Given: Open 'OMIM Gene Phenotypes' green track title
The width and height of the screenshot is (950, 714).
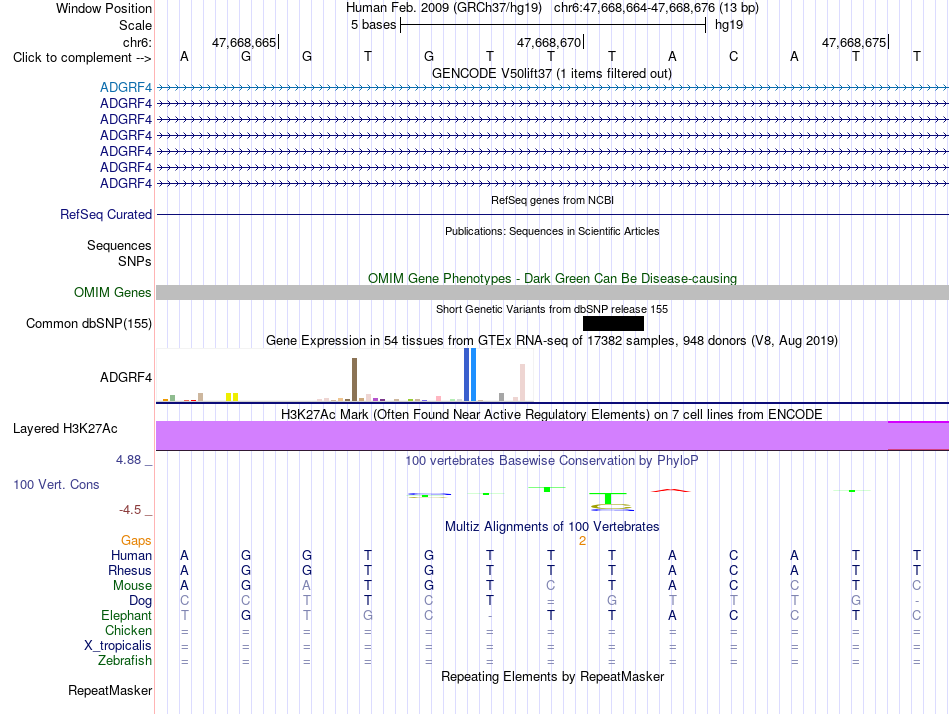Looking at the screenshot, I should tap(553, 278).
